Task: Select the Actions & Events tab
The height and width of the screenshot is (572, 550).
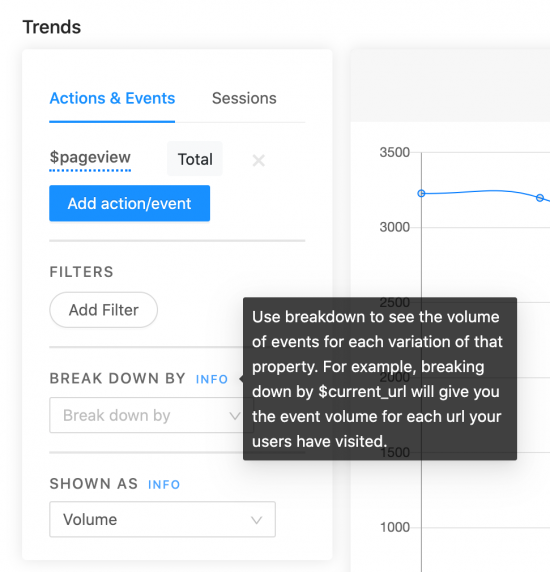Action: pos(112,98)
